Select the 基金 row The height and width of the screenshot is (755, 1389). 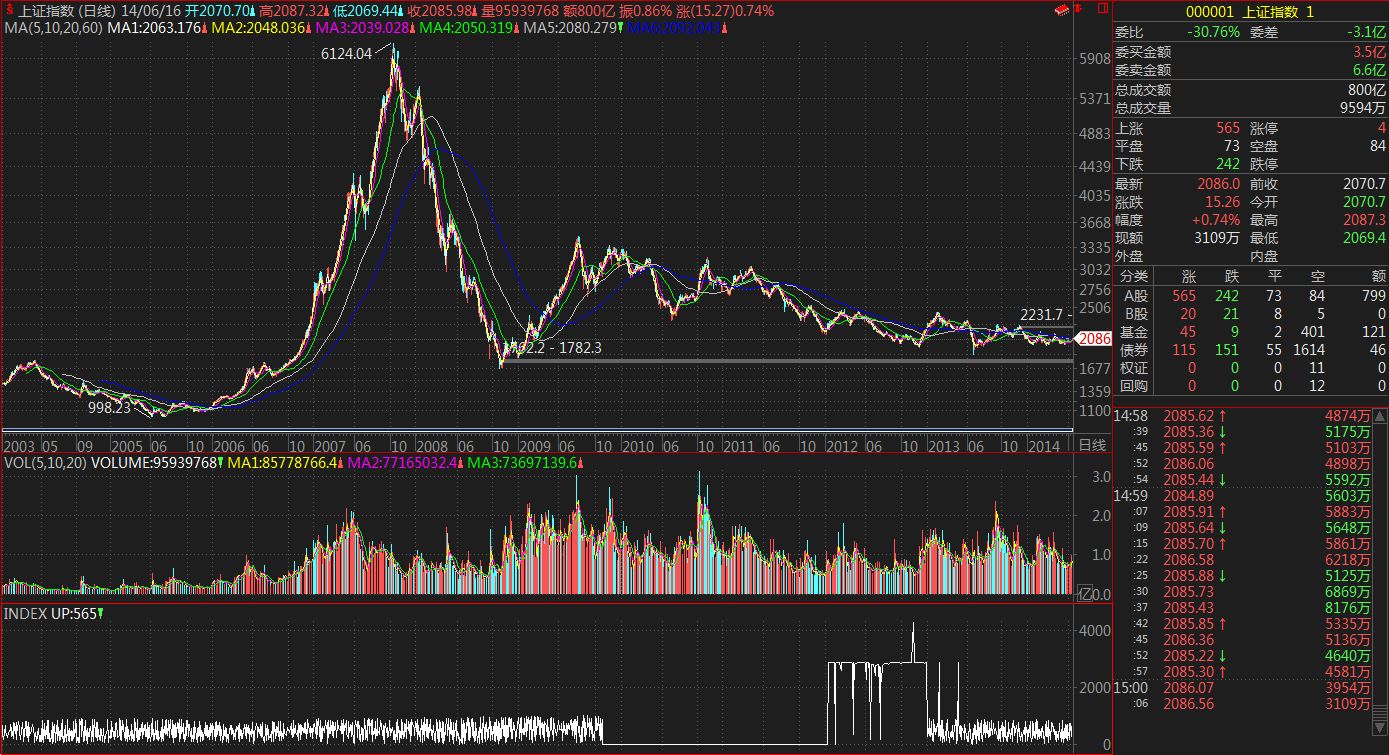(x=1251, y=332)
